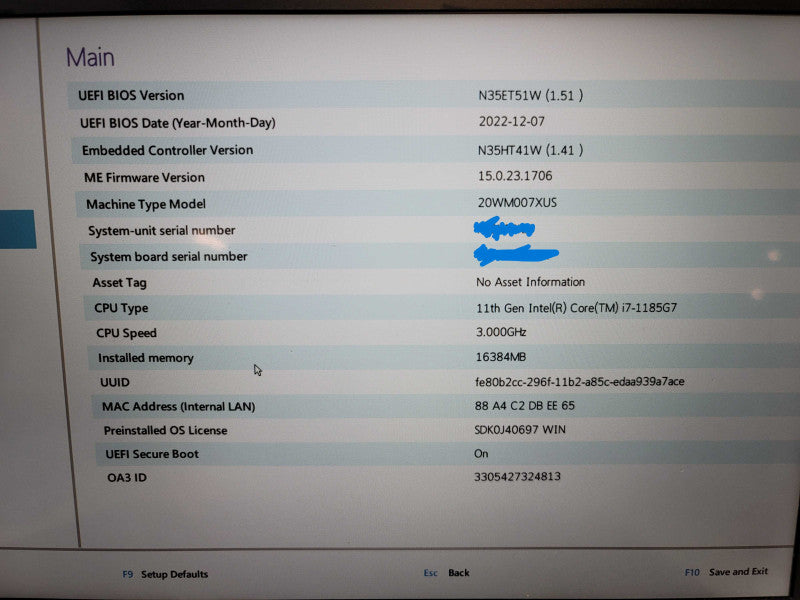
Task: Click BIOS version value N35ET51W (1.51)
Action: [x=531, y=95]
